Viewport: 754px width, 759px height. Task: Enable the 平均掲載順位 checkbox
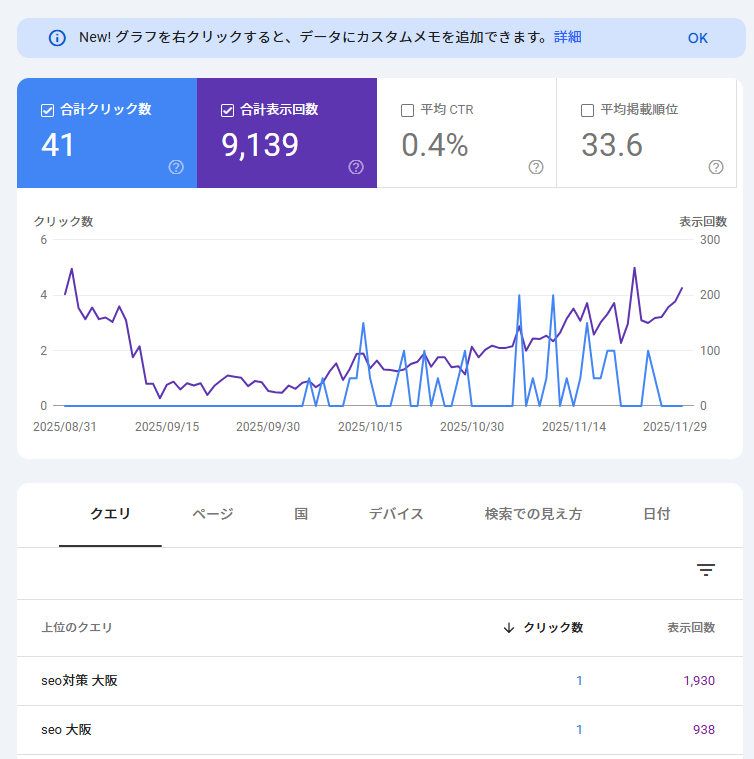(587, 110)
